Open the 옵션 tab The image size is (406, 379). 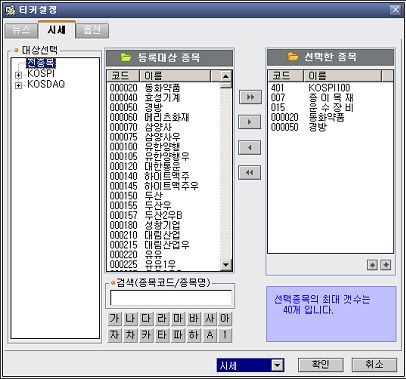(x=92, y=31)
